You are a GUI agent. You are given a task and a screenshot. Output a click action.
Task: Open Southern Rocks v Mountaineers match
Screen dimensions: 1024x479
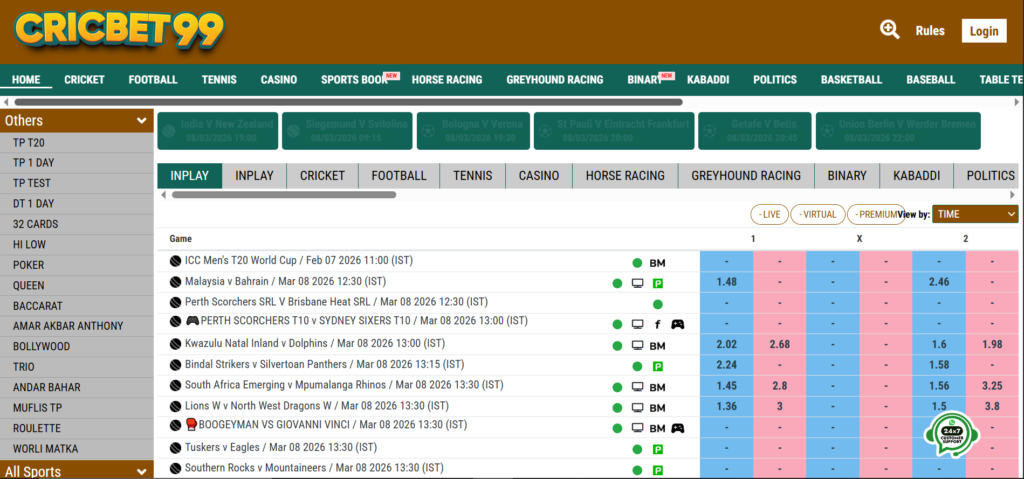tap(314, 468)
